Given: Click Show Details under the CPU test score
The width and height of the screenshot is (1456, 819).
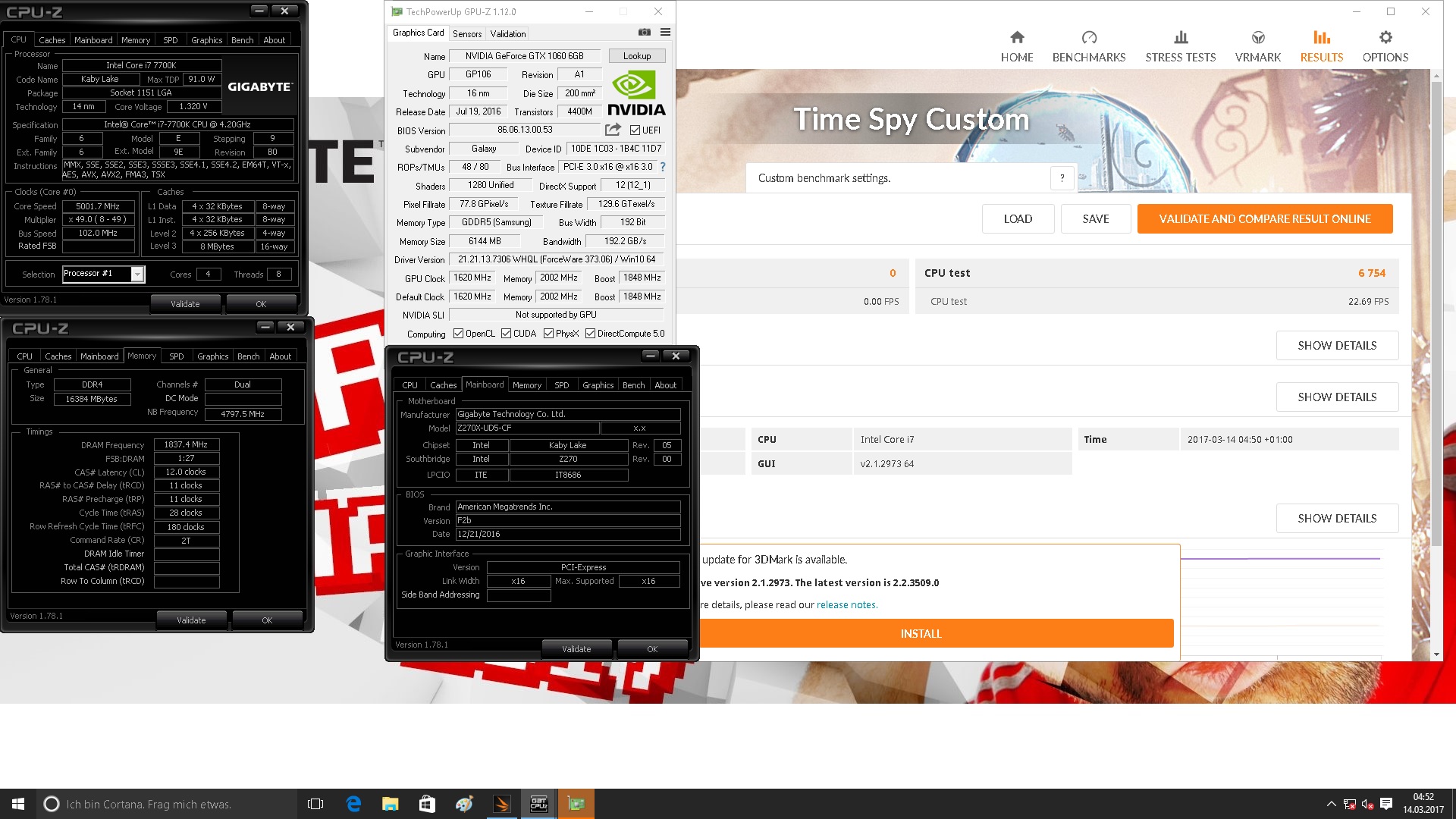Looking at the screenshot, I should coord(1337,346).
